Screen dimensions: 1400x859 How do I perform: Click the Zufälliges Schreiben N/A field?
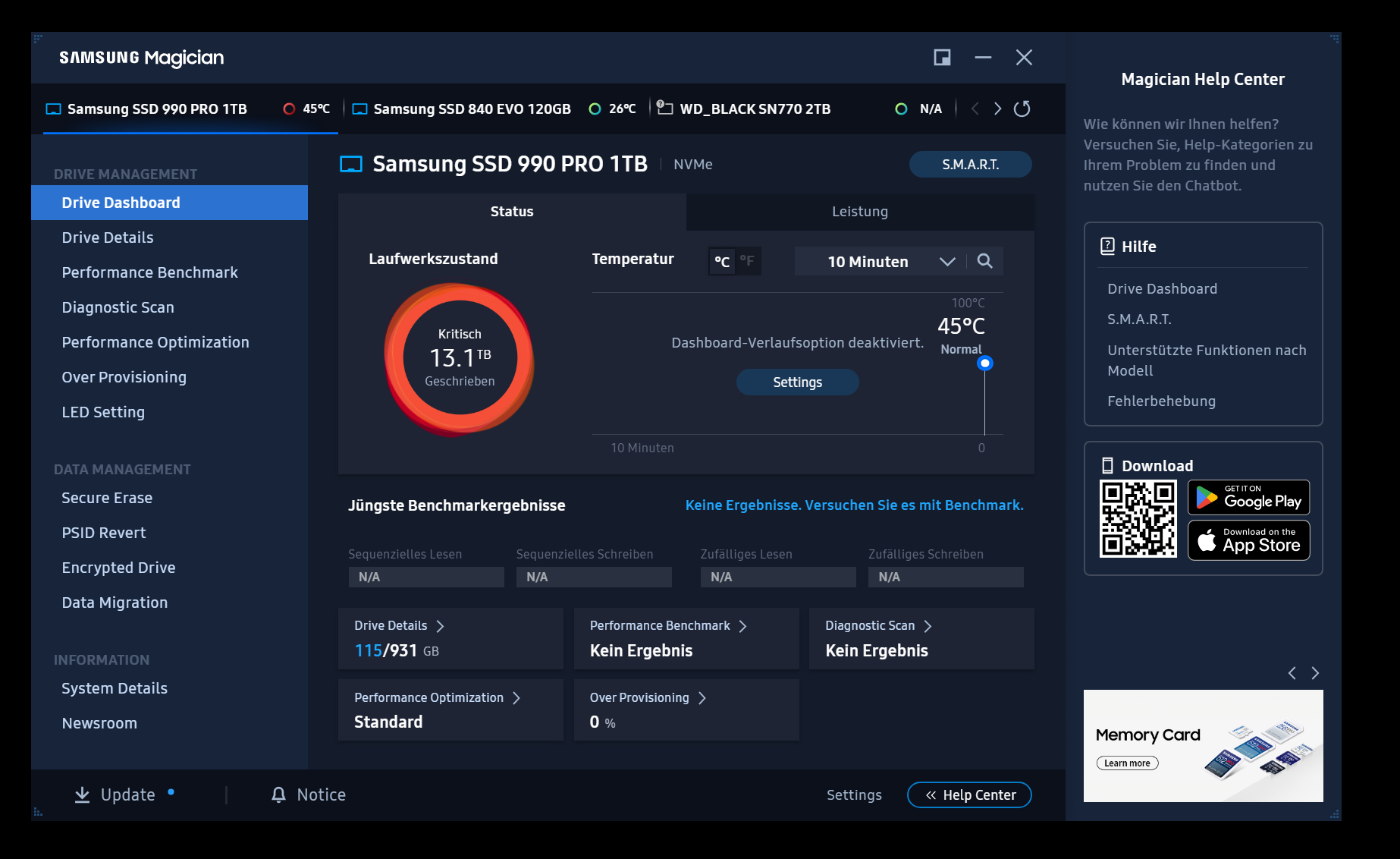[946, 577]
